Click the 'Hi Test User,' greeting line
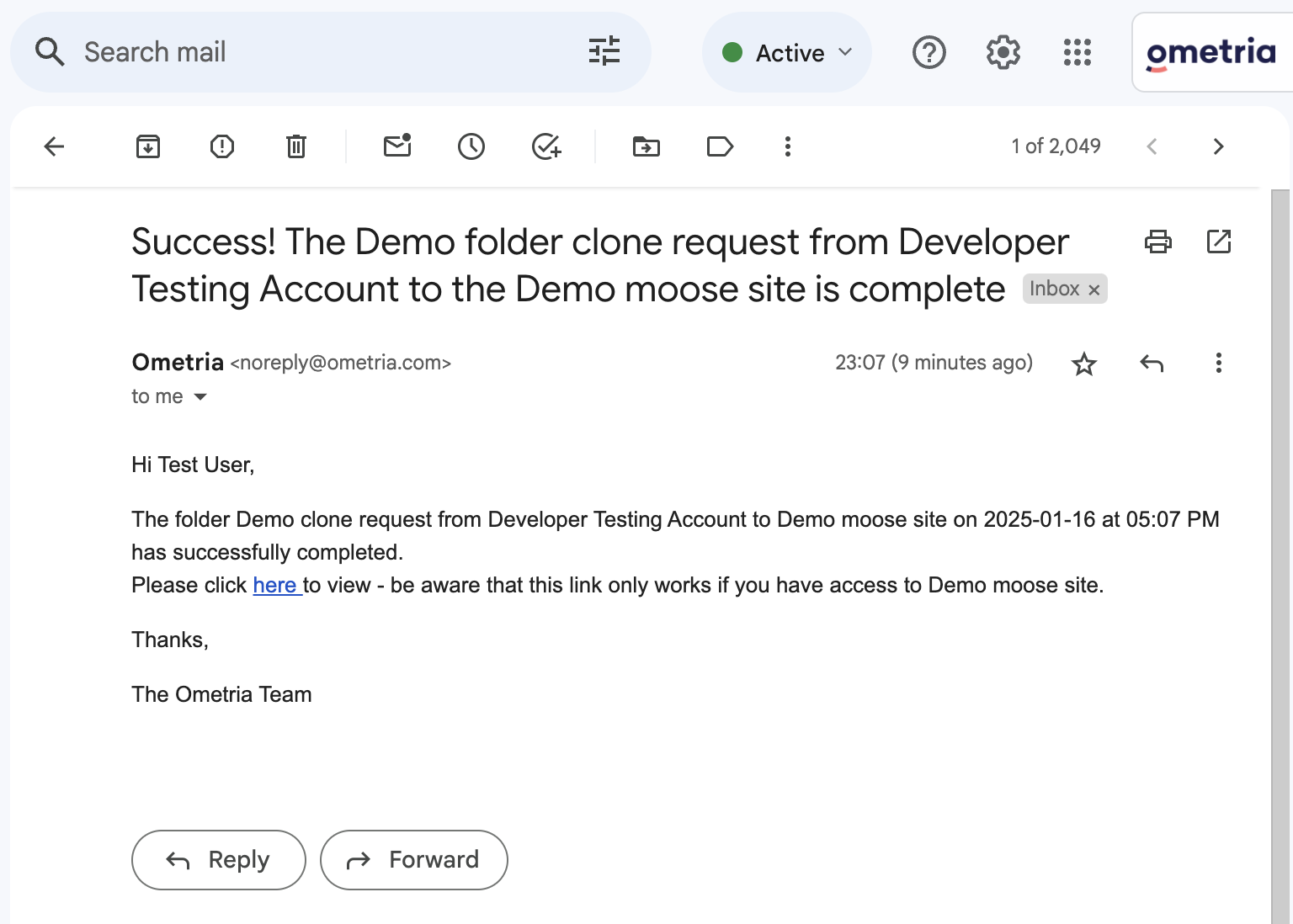 (193, 465)
